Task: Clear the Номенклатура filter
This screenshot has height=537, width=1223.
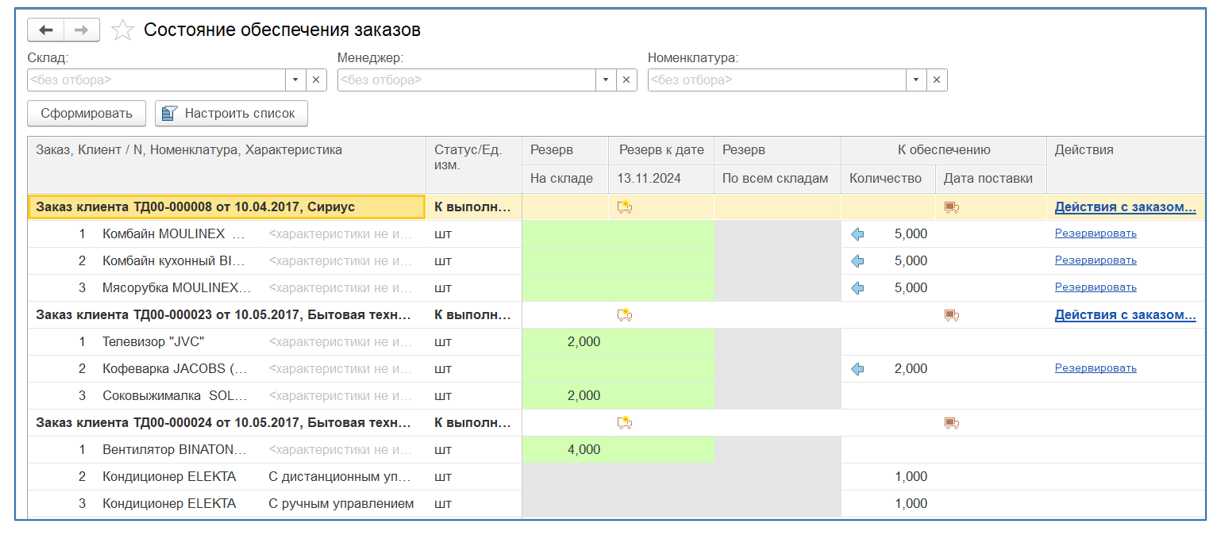Action: 936,80
